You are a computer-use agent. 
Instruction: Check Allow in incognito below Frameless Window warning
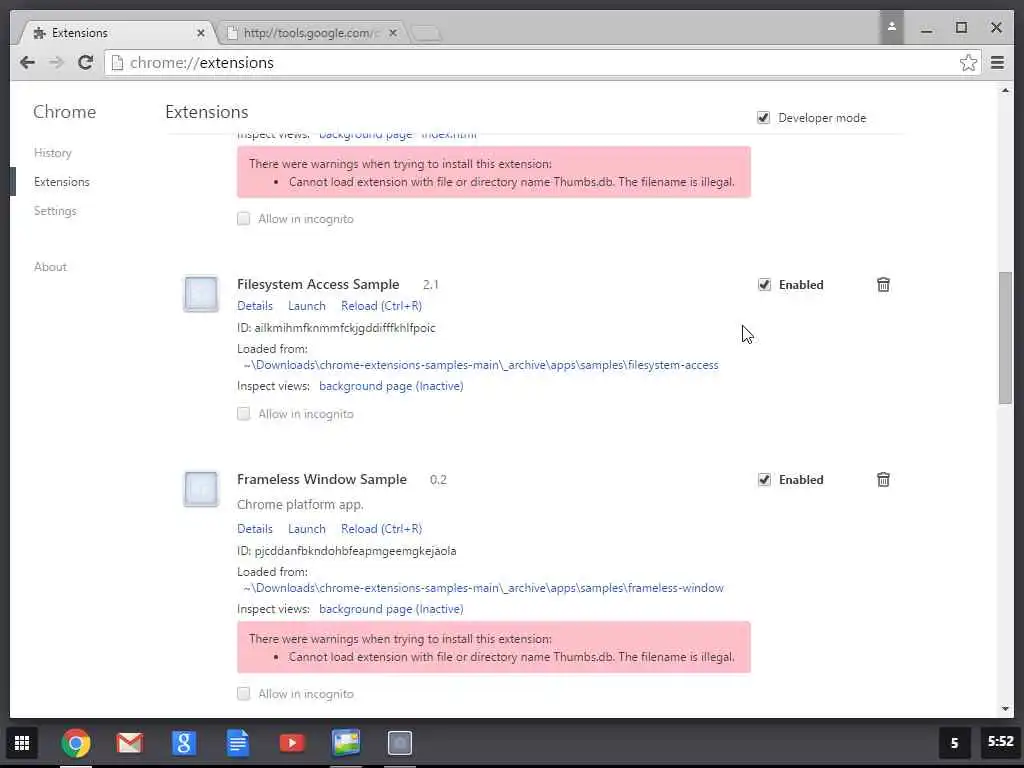click(x=244, y=694)
